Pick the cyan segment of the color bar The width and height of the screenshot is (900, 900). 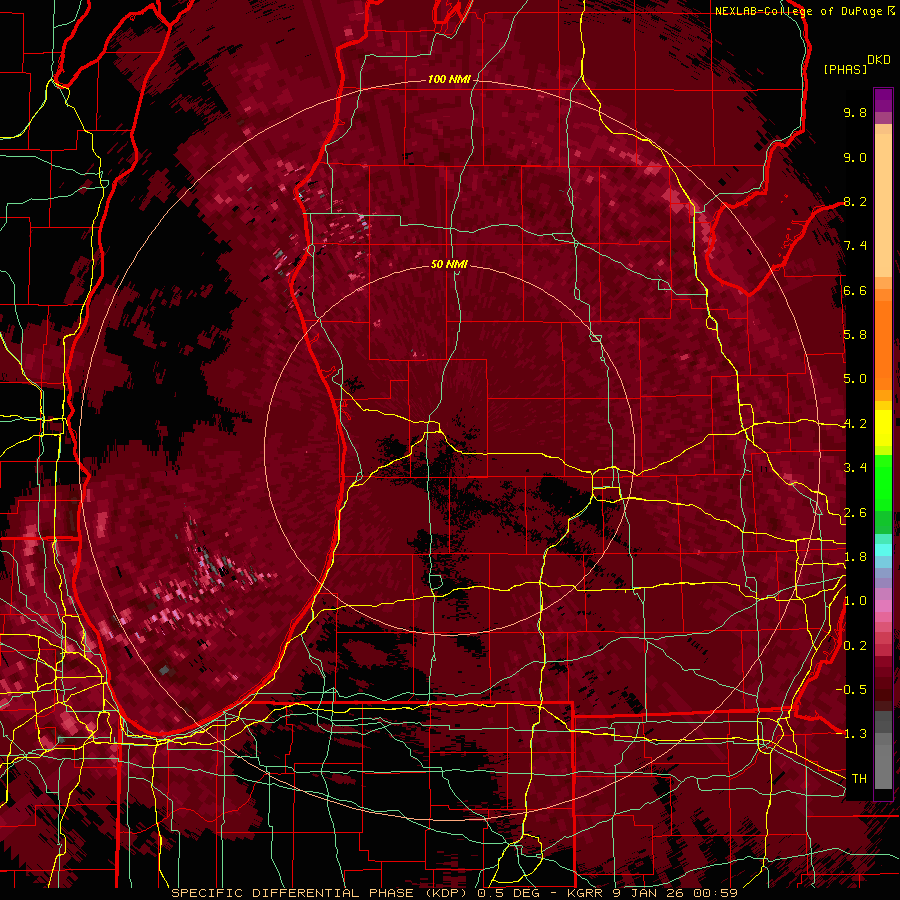(x=883, y=550)
